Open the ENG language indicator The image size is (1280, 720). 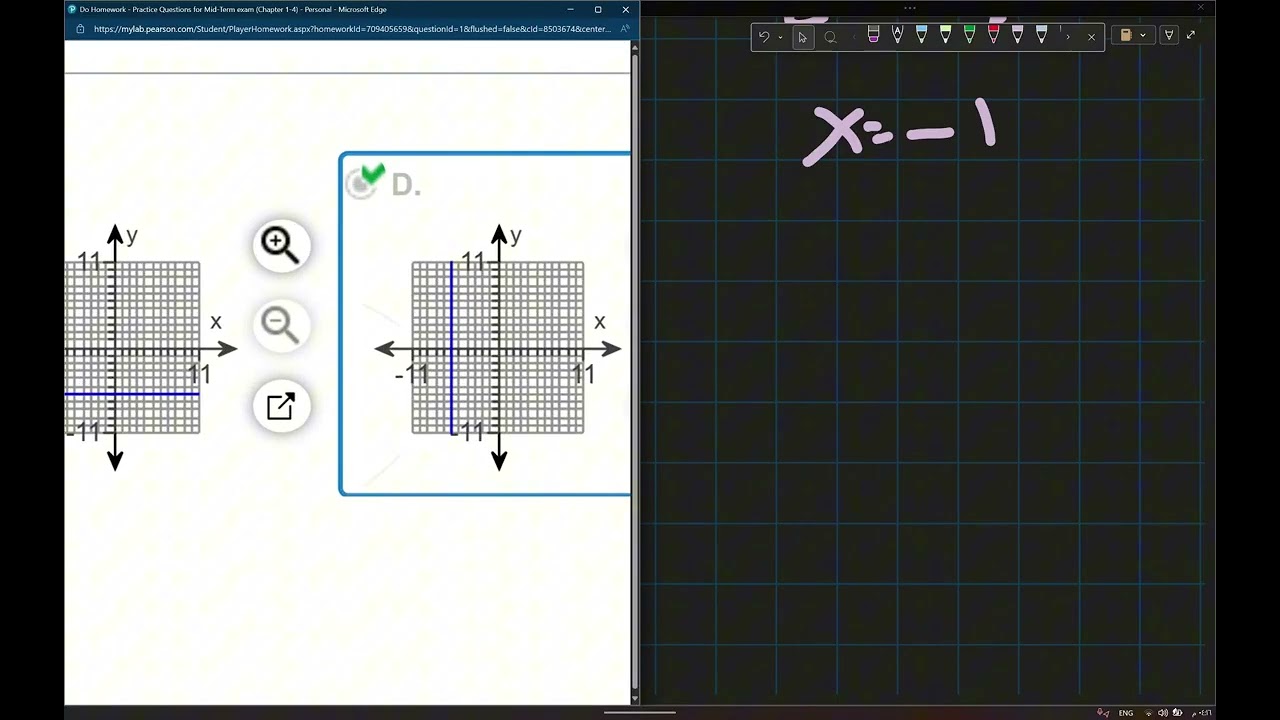pyautogui.click(x=1126, y=713)
